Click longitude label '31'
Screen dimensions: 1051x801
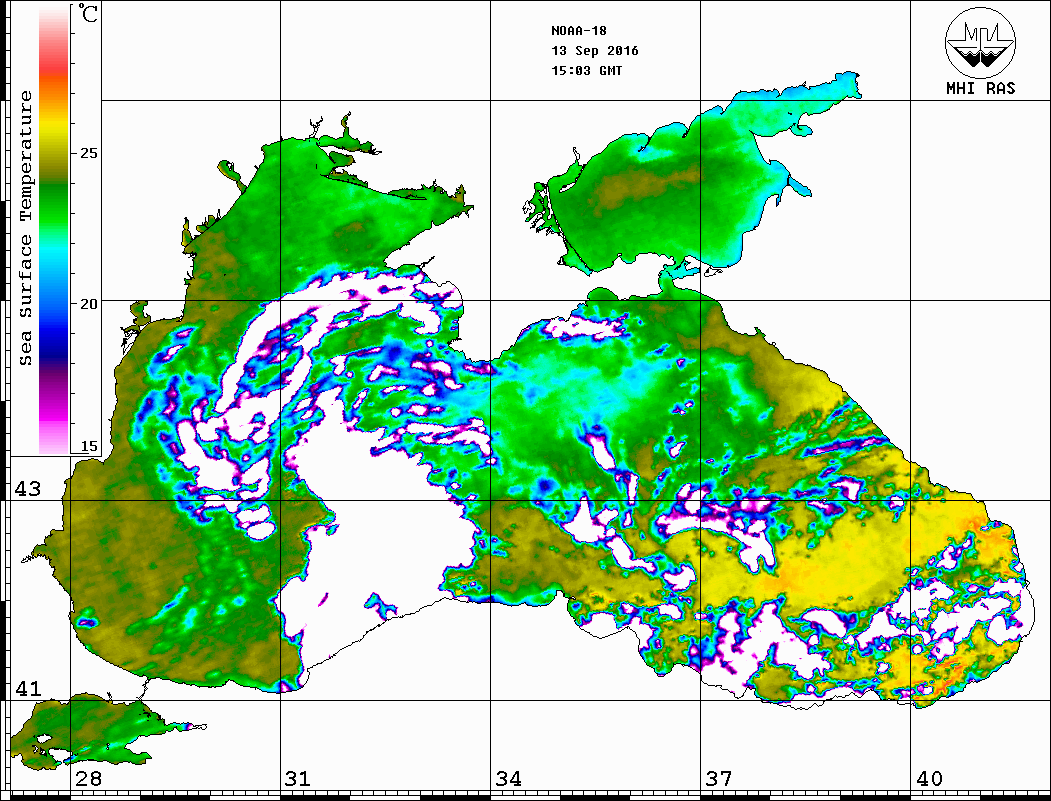[298, 779]
